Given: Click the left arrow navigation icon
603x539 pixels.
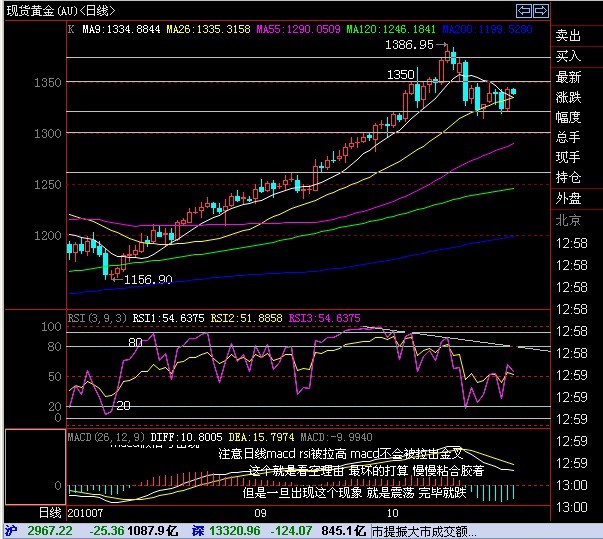Looking at the screenshot, I should point(524,11).
